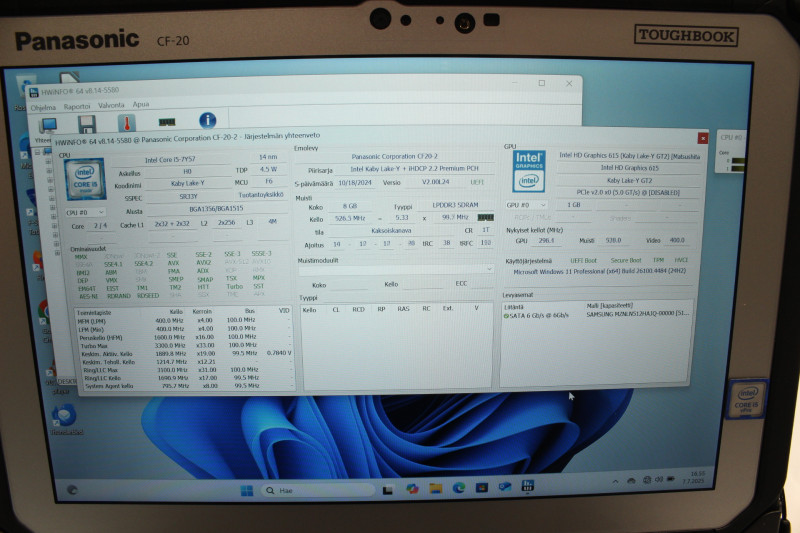Click the floppy disk Save Report icon
The height and width of the screenshot is (533, 800).
pyautogui.click(x=87, y=124)
